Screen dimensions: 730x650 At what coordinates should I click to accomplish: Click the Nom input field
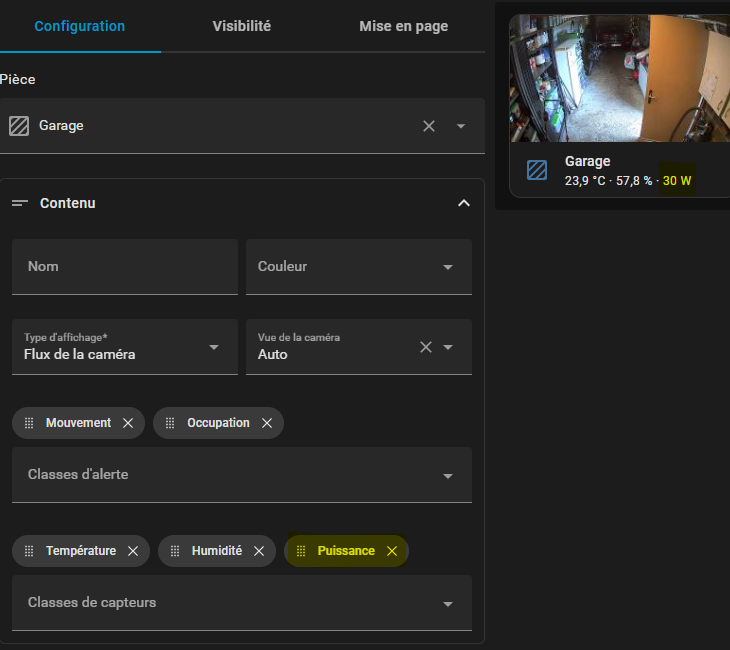click(124, 267)
